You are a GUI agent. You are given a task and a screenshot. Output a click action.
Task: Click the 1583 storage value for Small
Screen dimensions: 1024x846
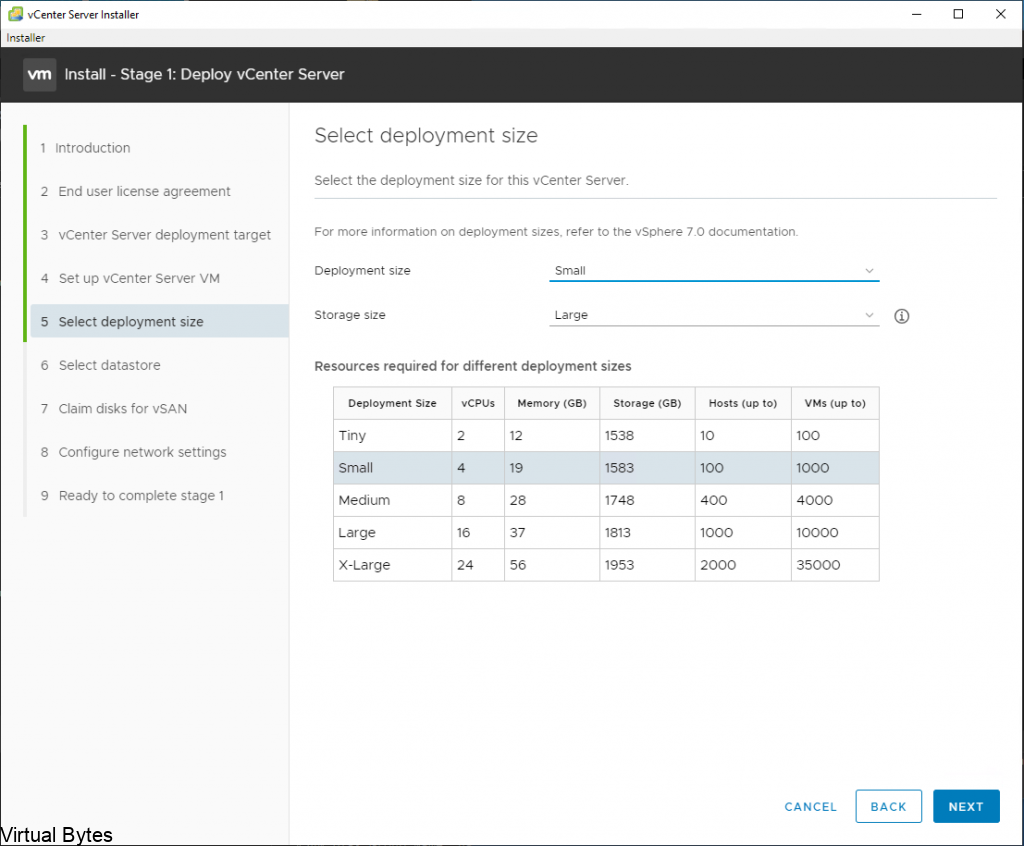pos(619,468)
